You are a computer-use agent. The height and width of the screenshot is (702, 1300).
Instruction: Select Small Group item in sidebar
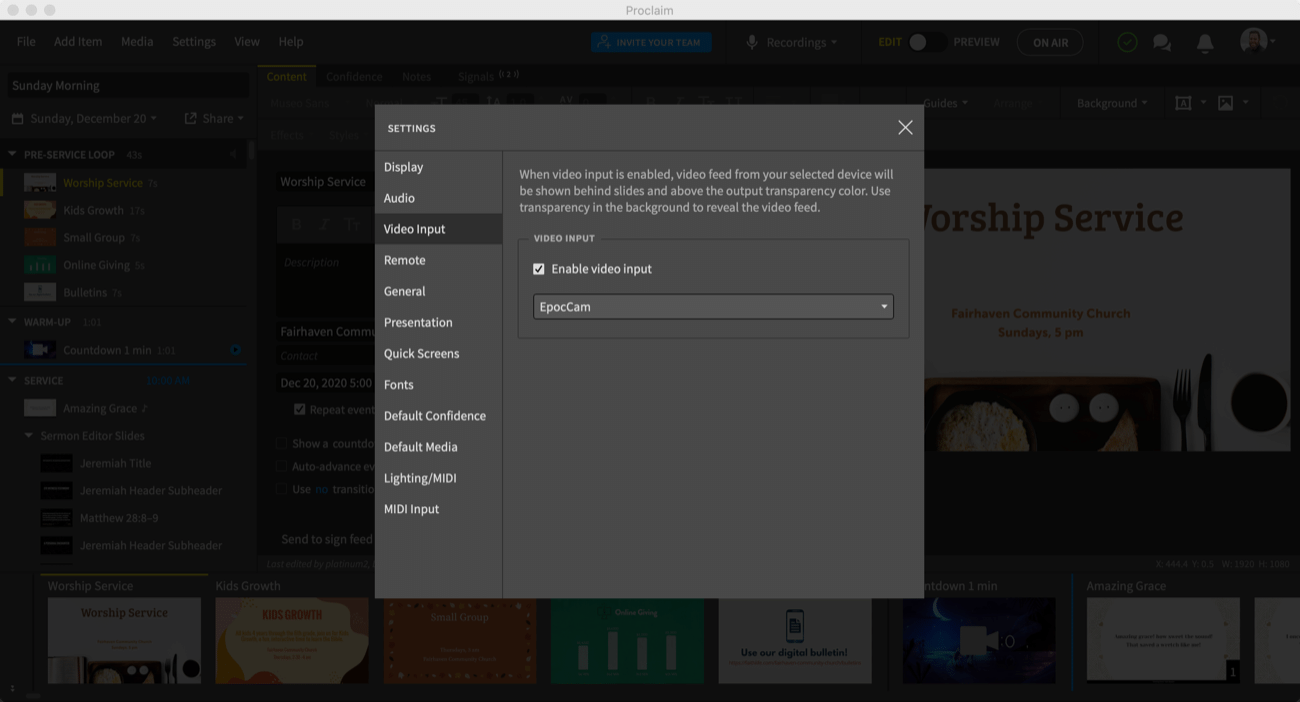(x=125, y=238)
